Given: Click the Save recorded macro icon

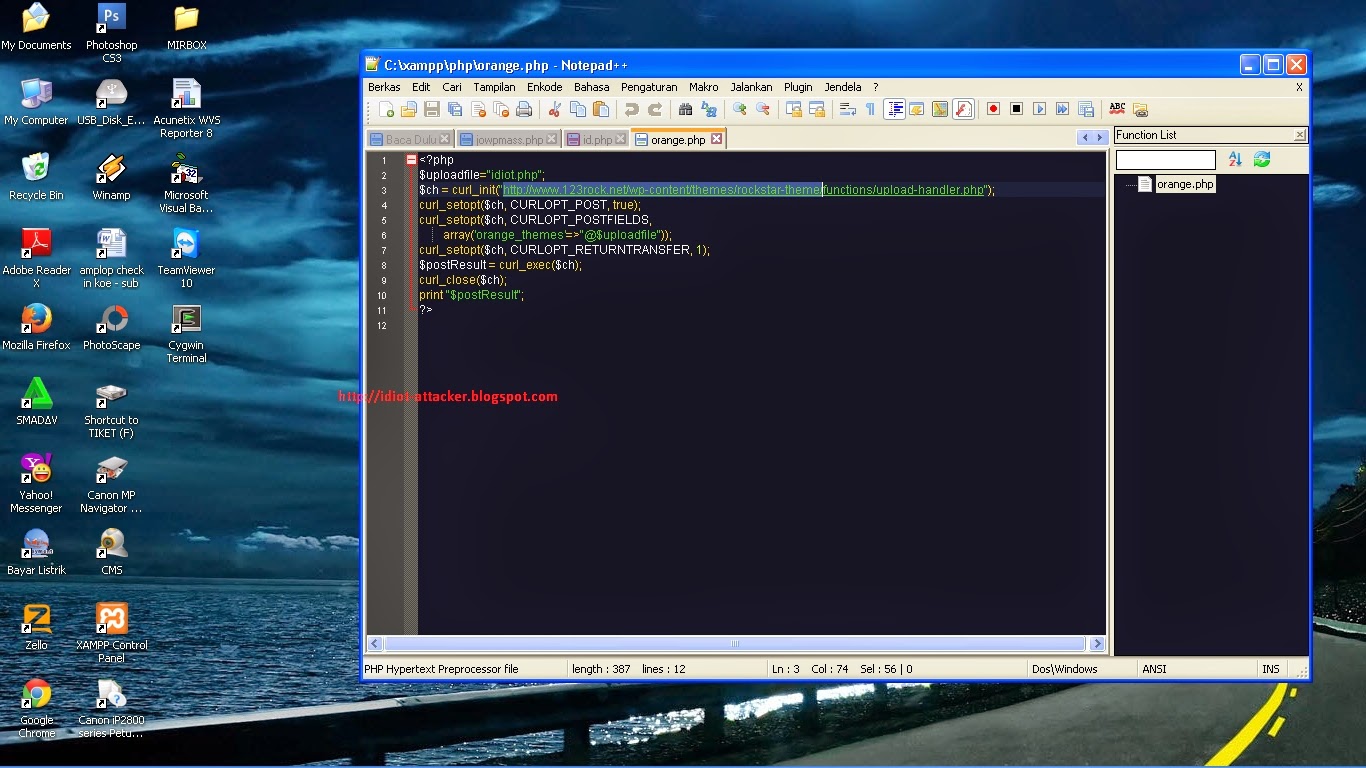Looking at the screenshot, I should tap(1085, 109).
